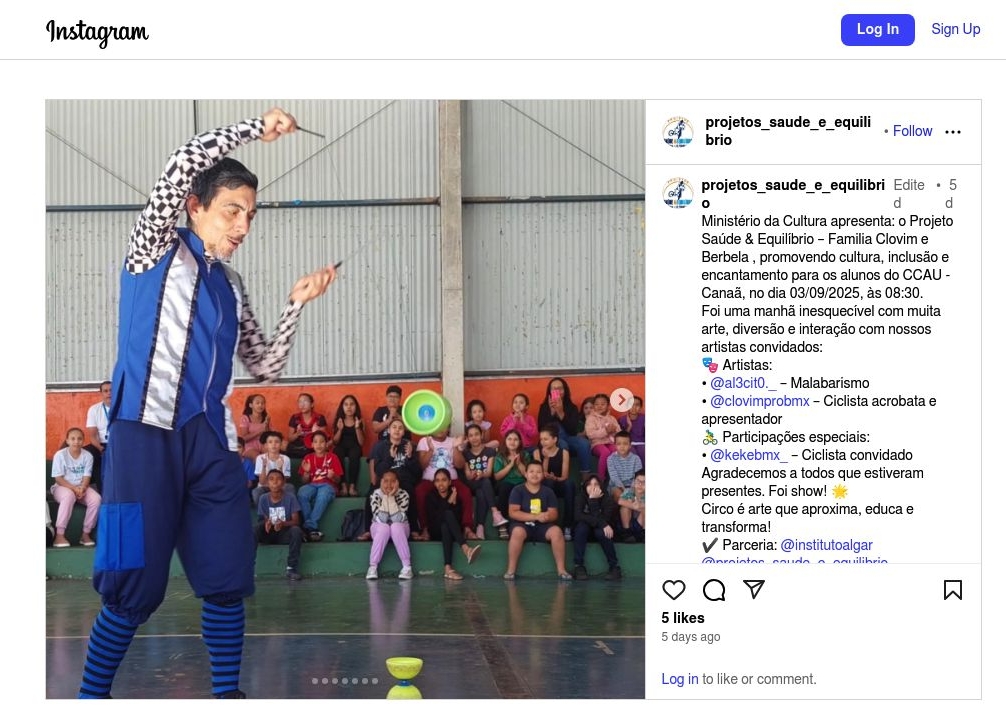Open @kekebmx_ profile mention

748,455
